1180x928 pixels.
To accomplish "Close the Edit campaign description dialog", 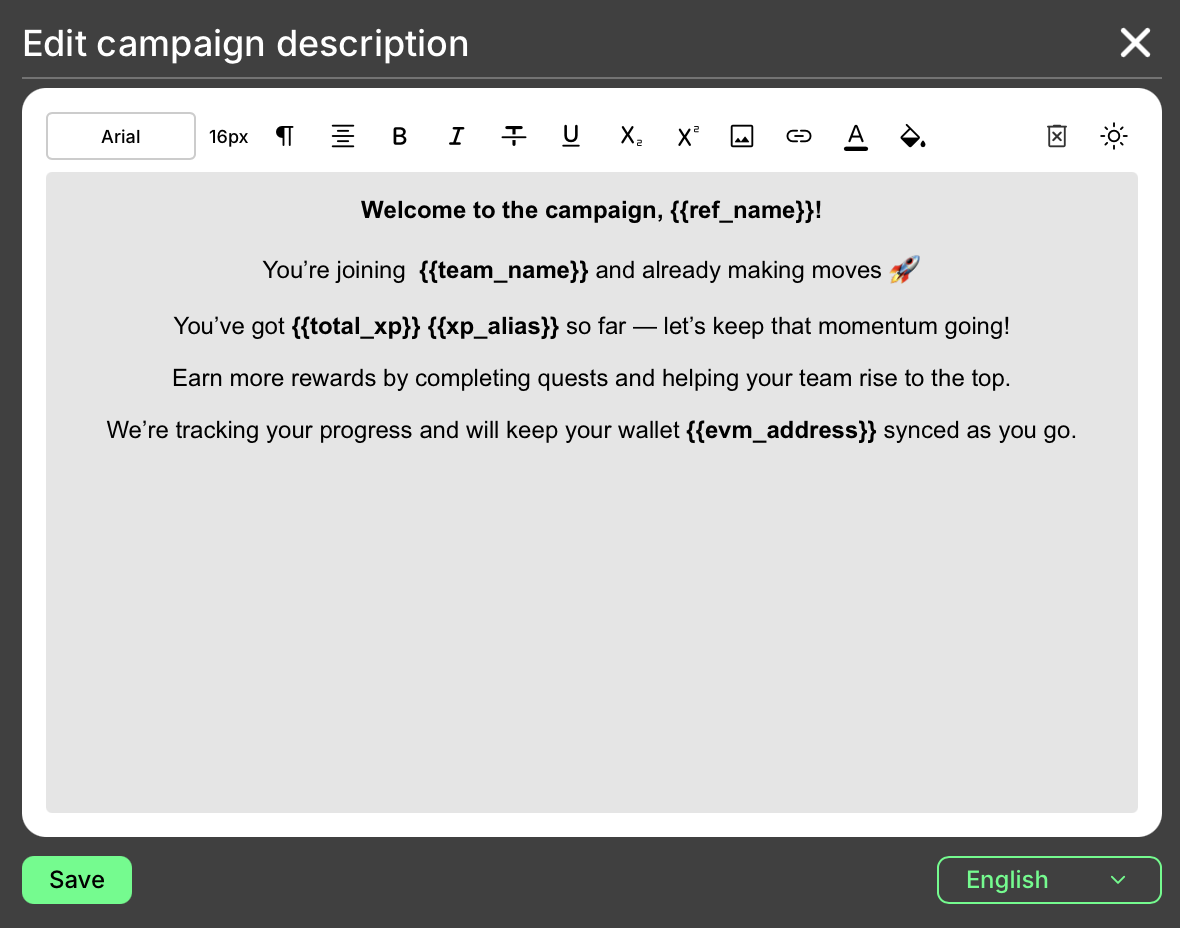I will click(1135, 43).
